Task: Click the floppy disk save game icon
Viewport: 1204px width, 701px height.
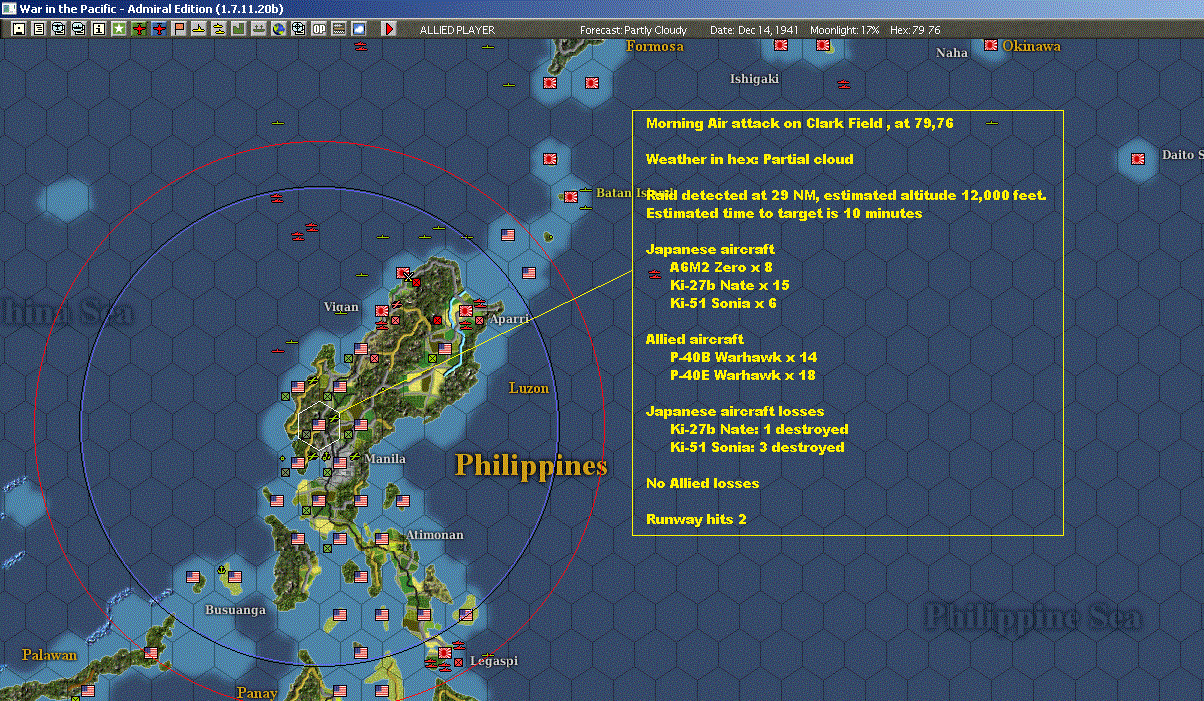Action: (18, 29)
